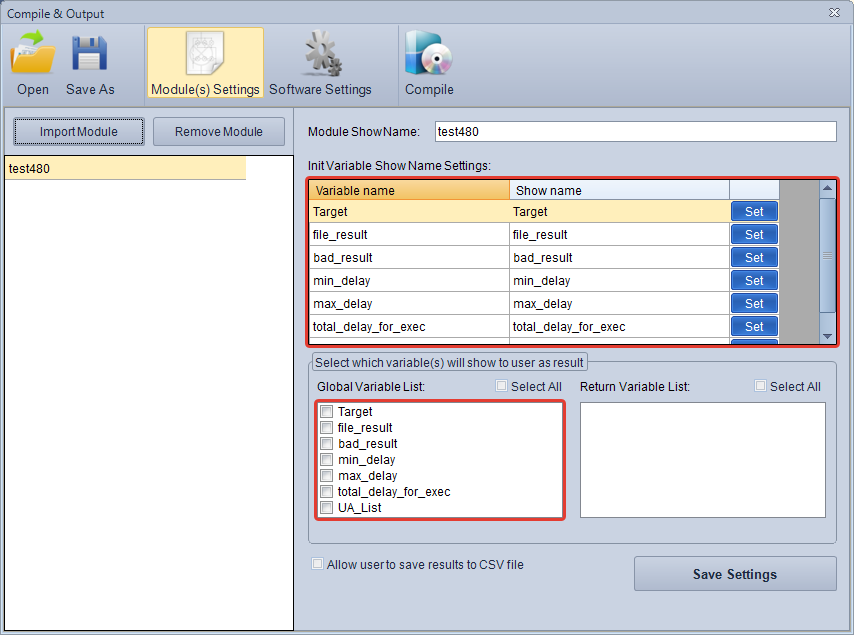Tick the min_delay checkbox in the Global Variable List

(326, 460)
